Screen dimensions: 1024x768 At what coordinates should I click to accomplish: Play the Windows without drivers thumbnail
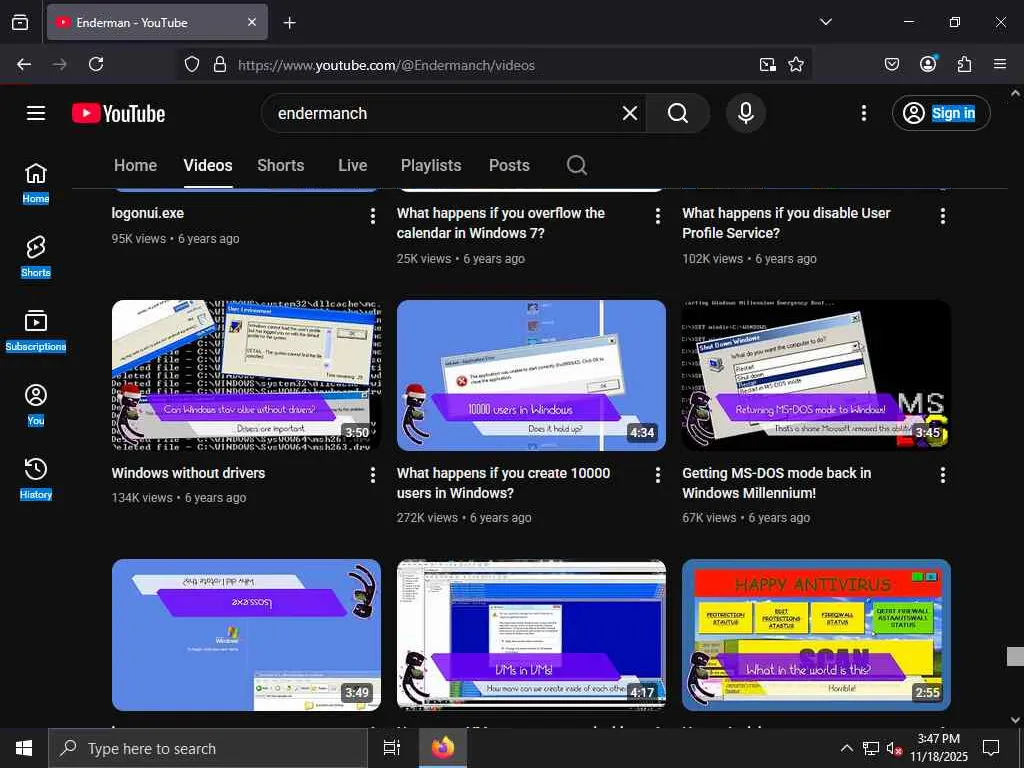[x=246, y=376]
